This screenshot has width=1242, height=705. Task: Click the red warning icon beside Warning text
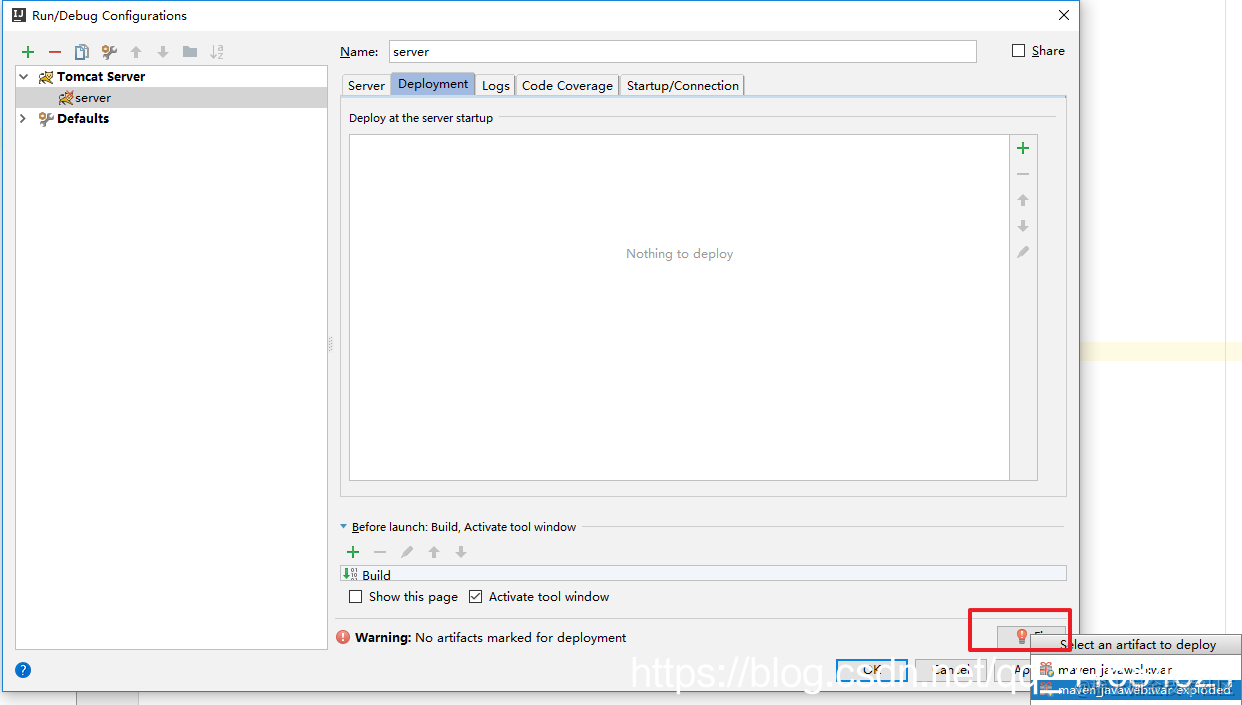coord(344,637)
